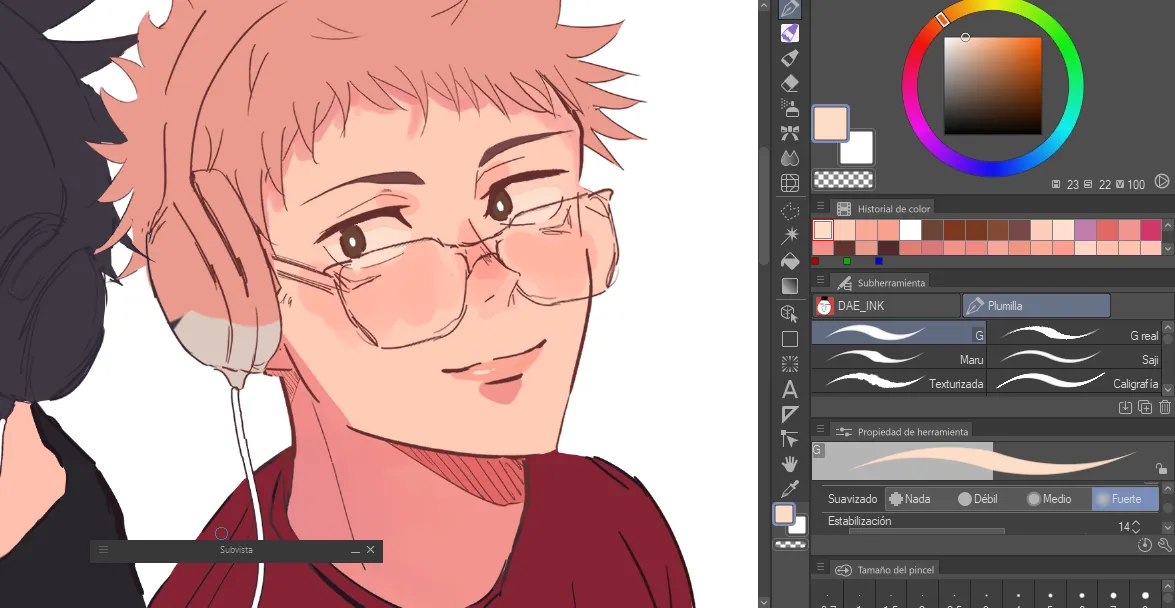This screenshot has height=608, width=1175.
Task: Open Propiedad de herramienta tab
Action: (902, 431)
